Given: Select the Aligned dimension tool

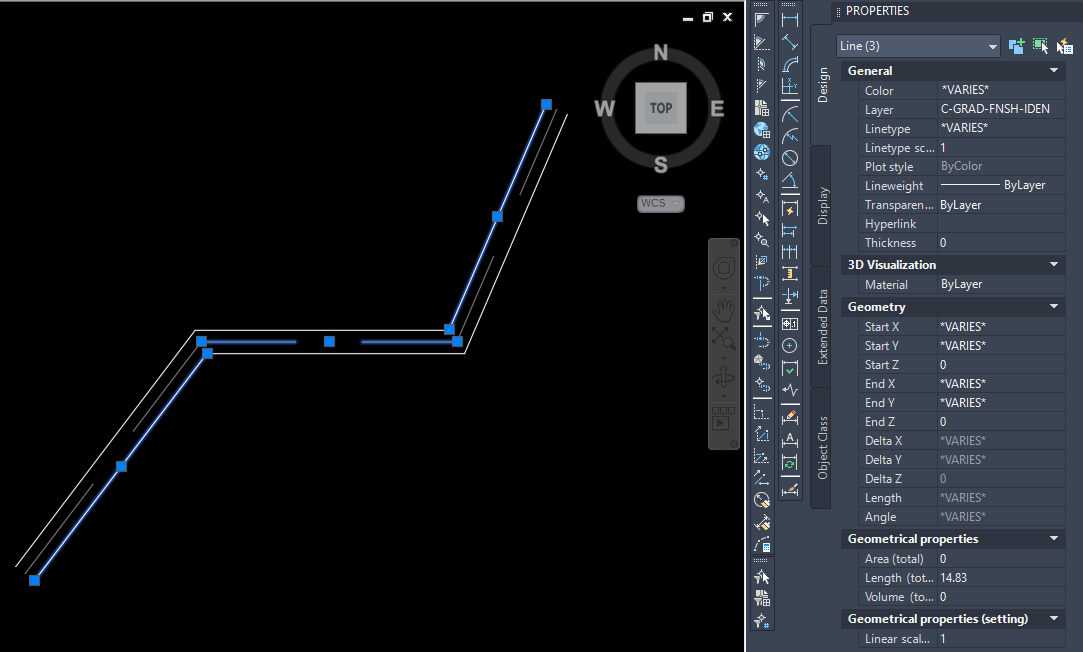Looking at the screenshot, I should pos(789,42).
